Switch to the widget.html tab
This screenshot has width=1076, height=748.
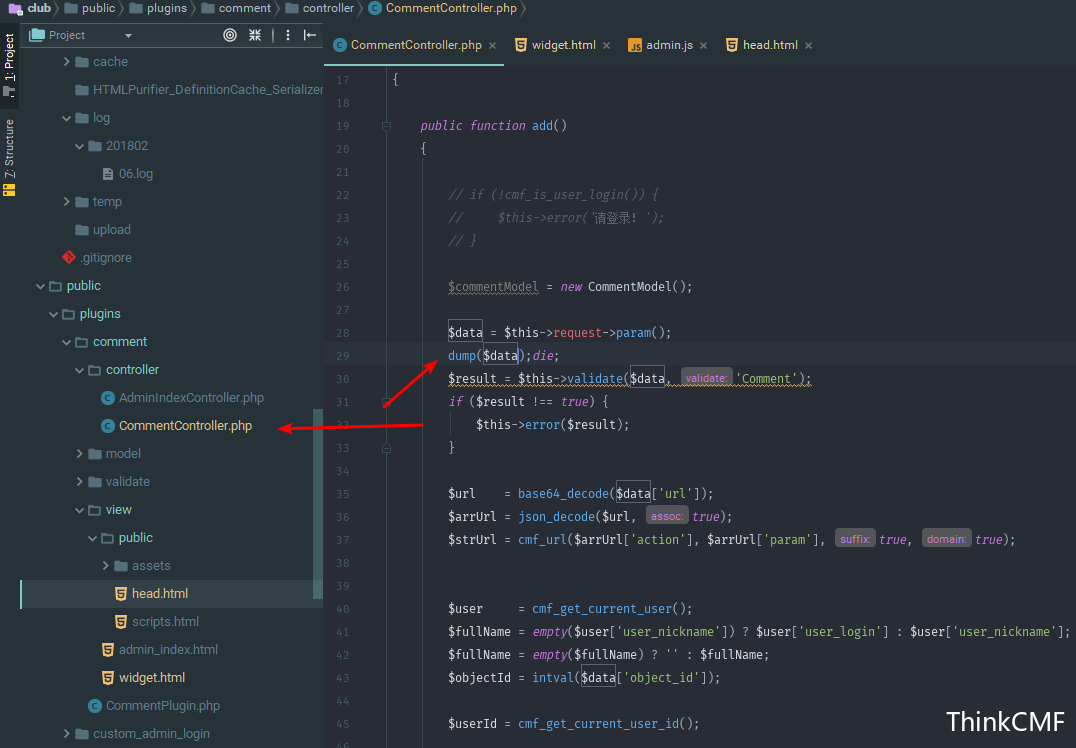[563, 45]
